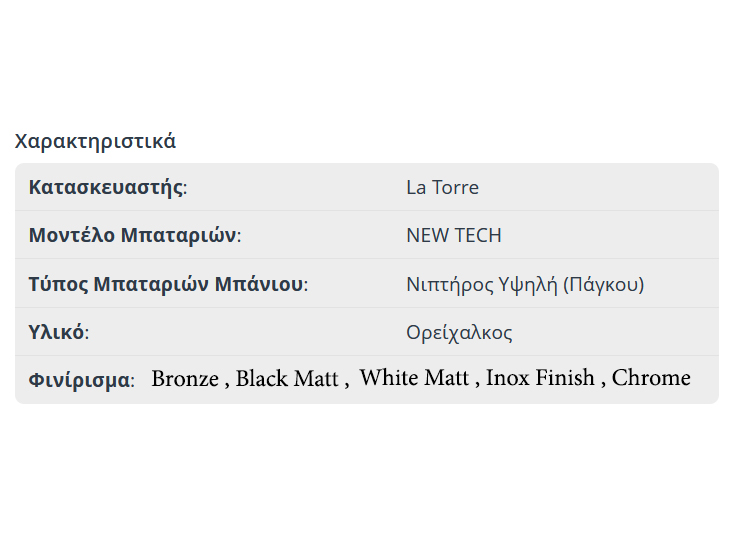Select the La Torre manufacturer value

click(x=442, y=187)
